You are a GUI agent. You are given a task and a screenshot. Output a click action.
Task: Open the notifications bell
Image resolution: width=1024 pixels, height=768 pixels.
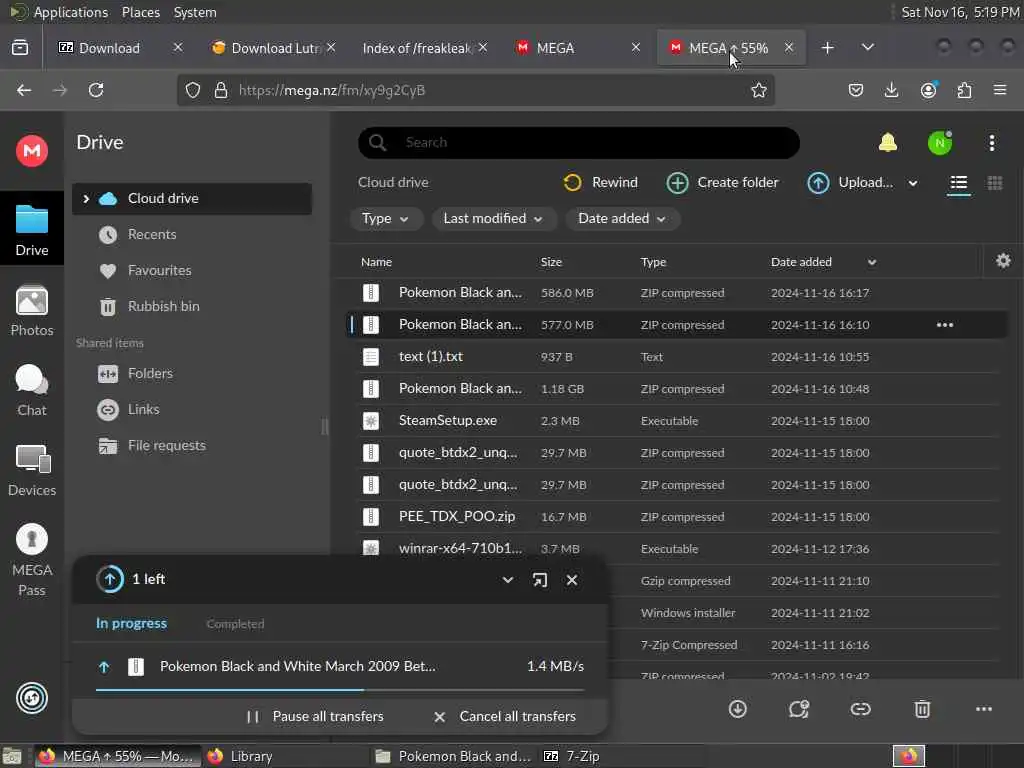(x=888, y=143)
